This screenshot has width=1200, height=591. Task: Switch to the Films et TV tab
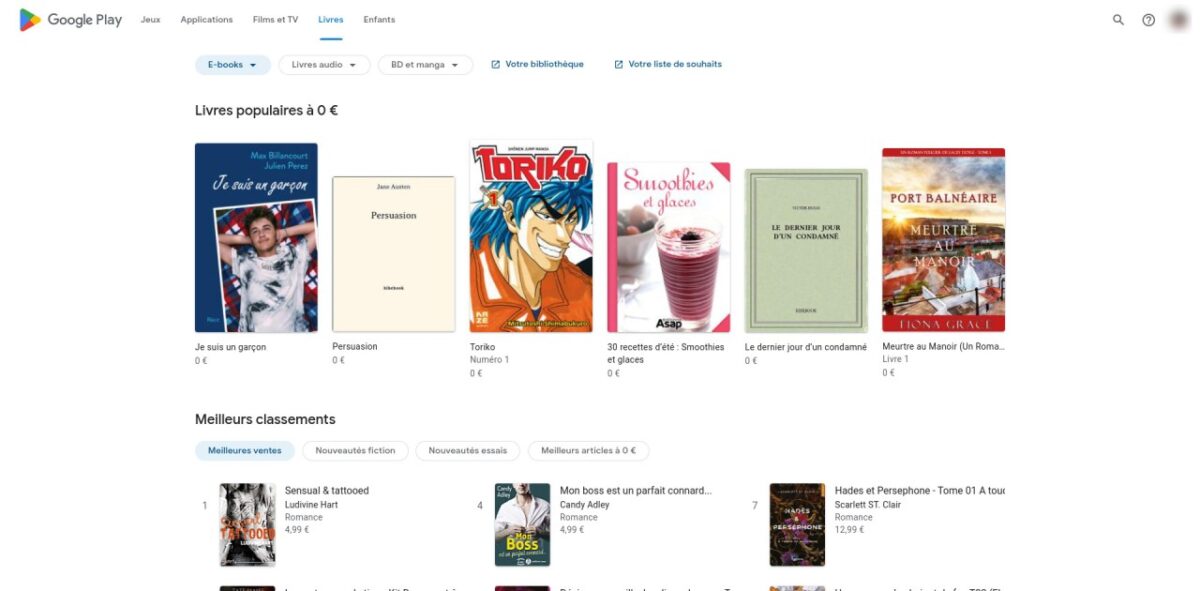click(x=275, y=20)
